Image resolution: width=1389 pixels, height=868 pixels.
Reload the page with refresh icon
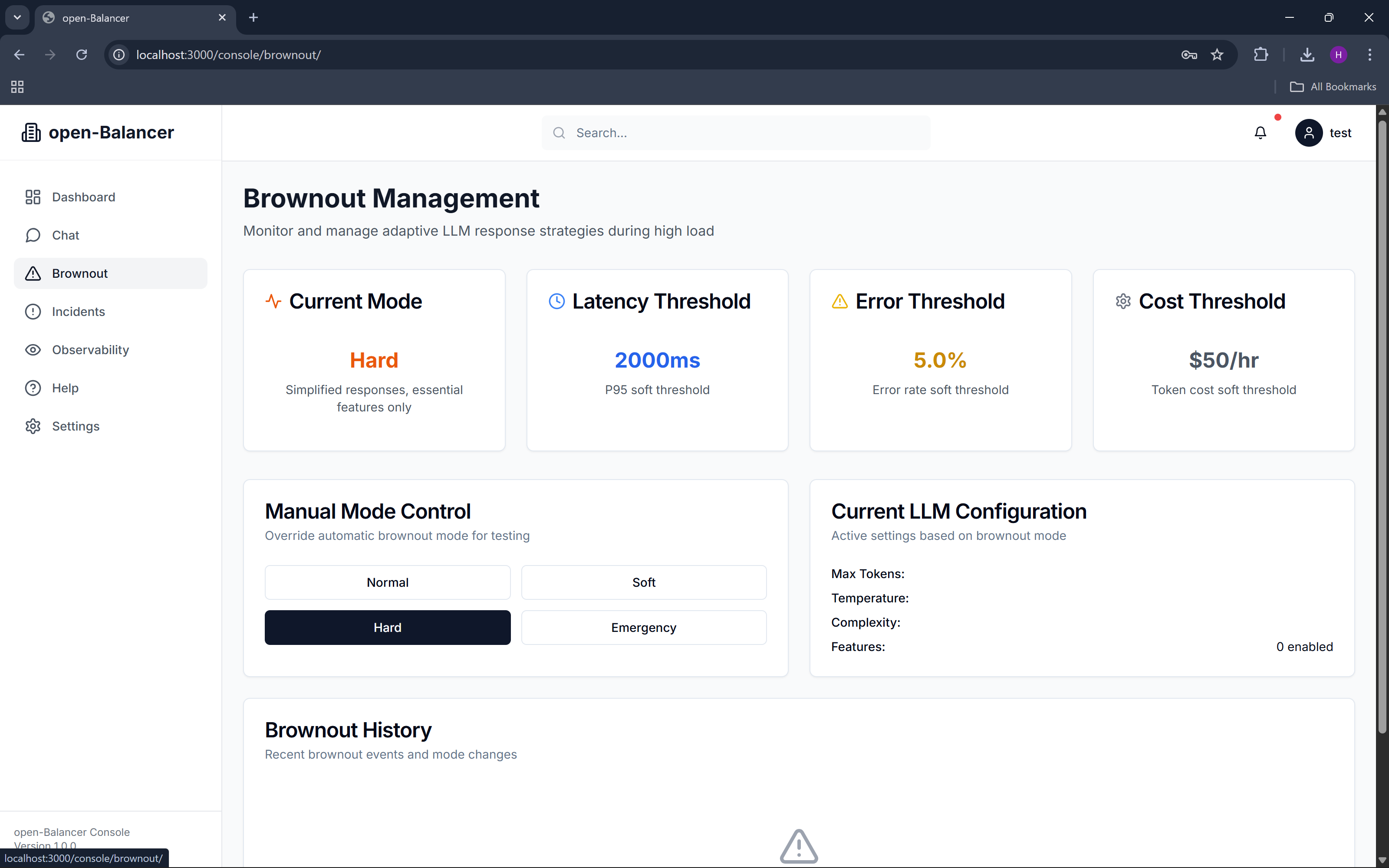point(82,55)
